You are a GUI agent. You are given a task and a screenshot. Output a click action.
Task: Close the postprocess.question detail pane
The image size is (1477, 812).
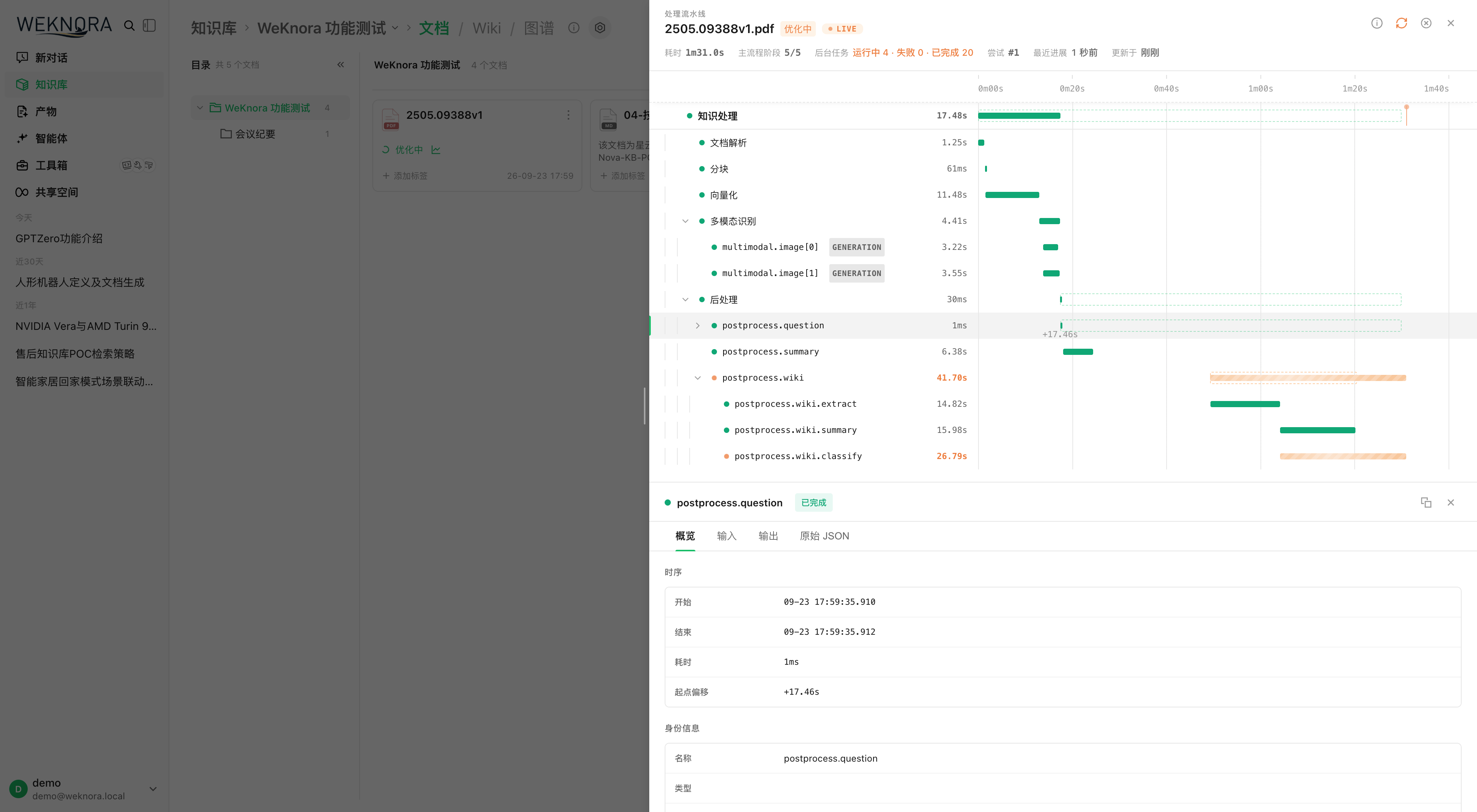pyautogui.click(x=1450, y=503)
